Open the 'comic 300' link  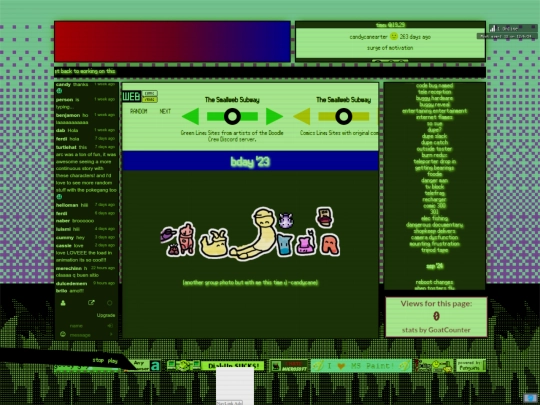point(434,206)
